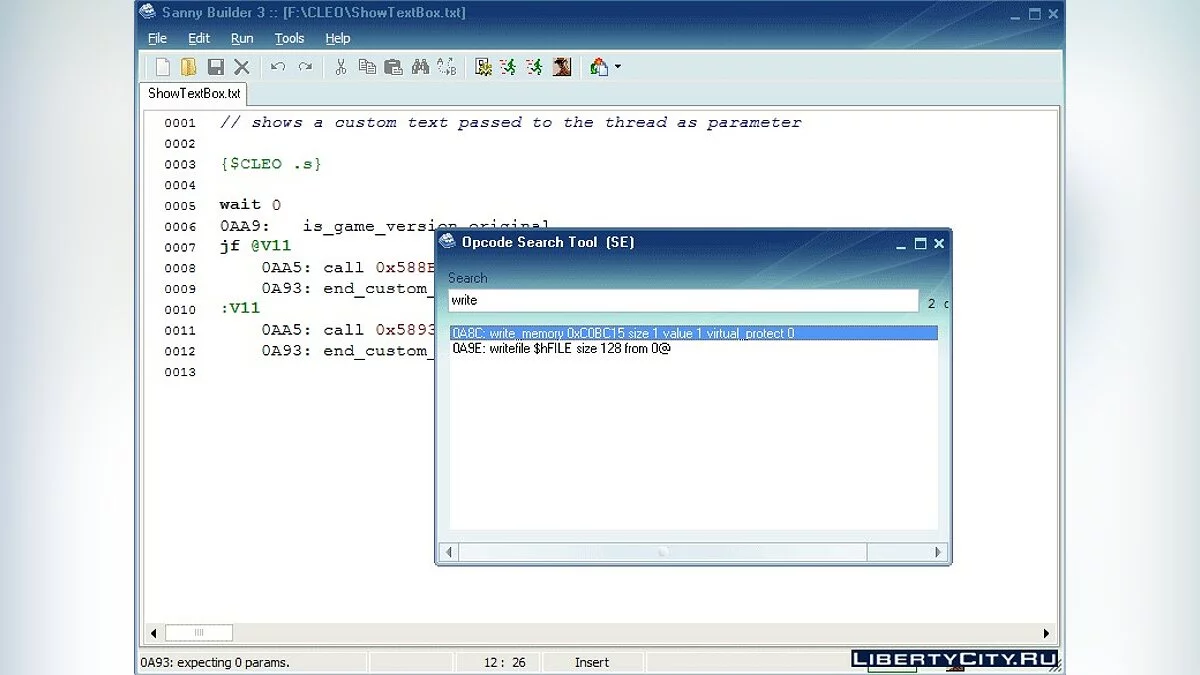1200x675 pixels.
Task: Click the Open folder toolbar icon
Action: point(188,67)
